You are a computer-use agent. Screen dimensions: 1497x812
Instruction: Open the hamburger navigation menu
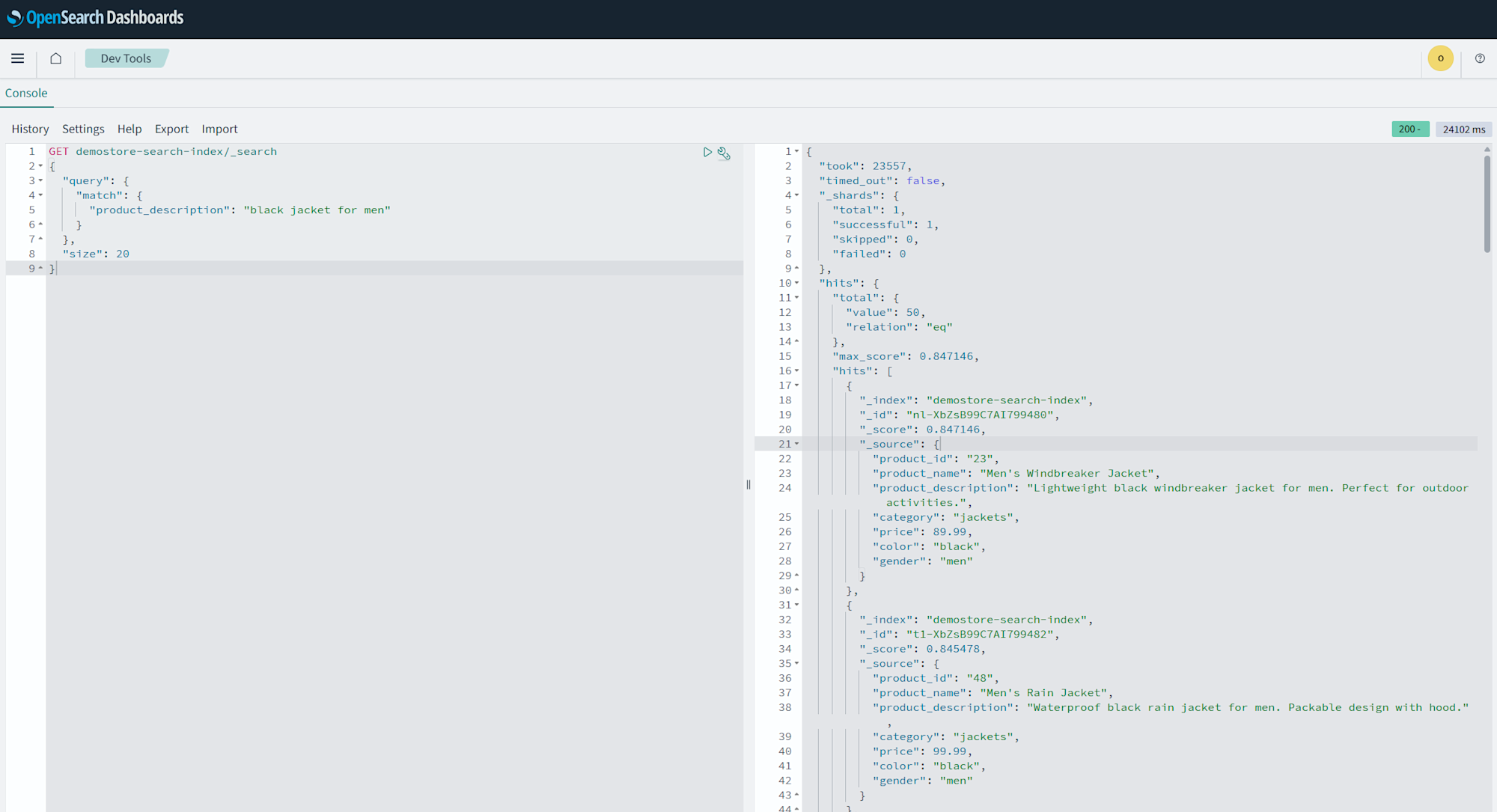tap(18, 58)
